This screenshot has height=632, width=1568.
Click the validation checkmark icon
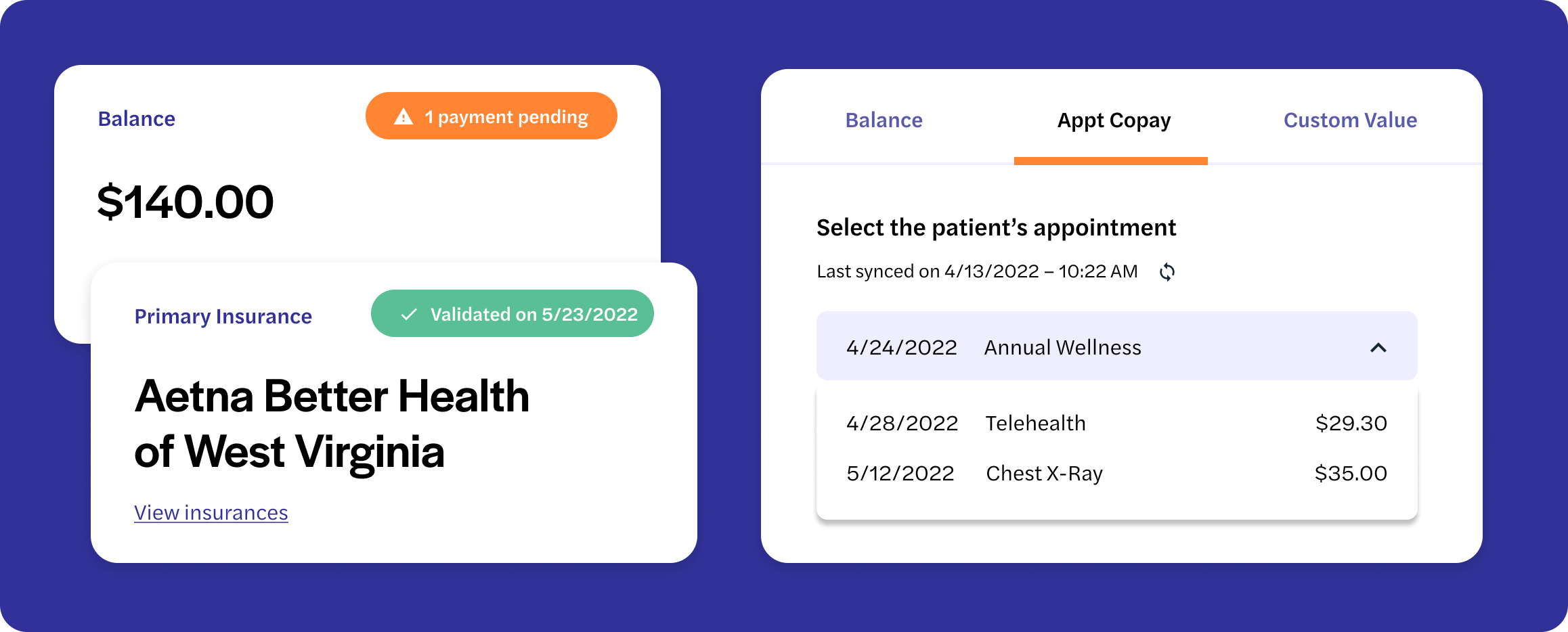tap(409, 314)
